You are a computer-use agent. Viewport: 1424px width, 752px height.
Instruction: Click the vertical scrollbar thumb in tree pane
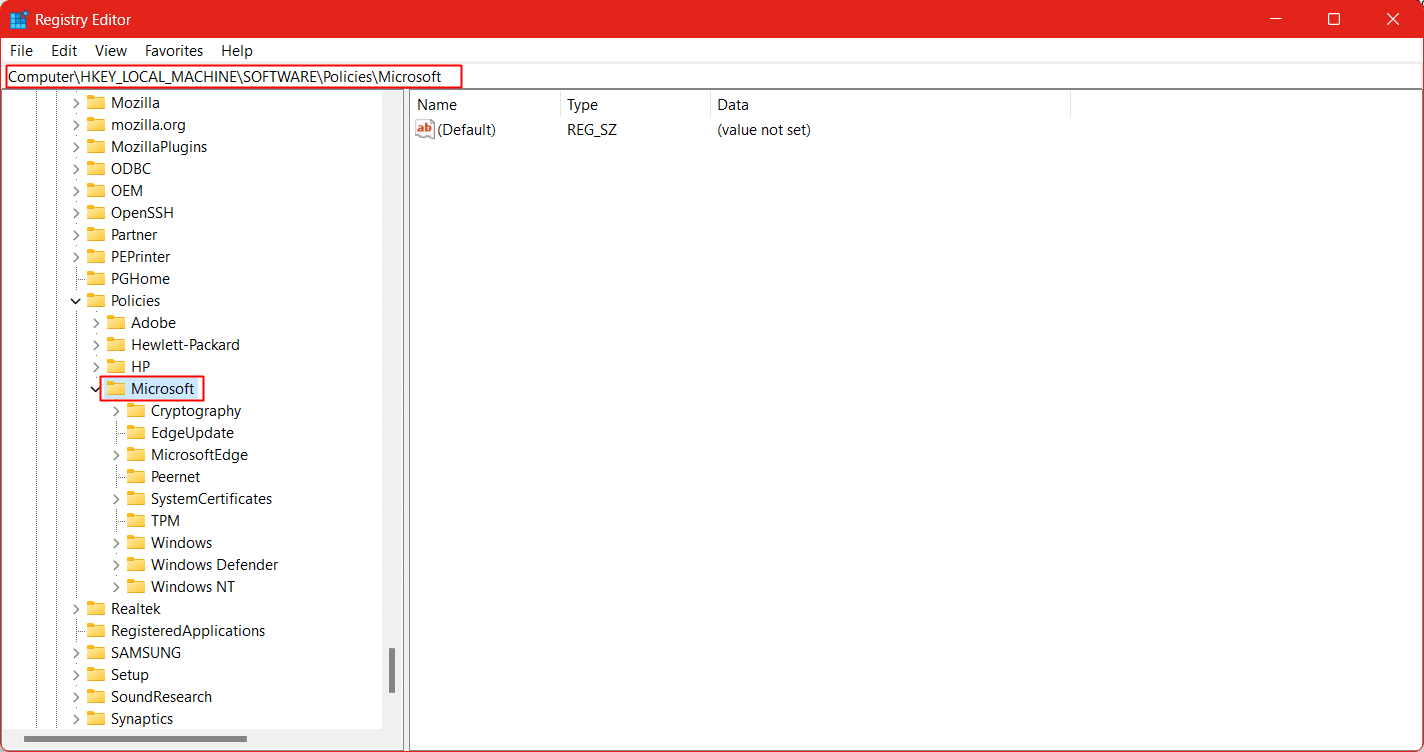392,671
